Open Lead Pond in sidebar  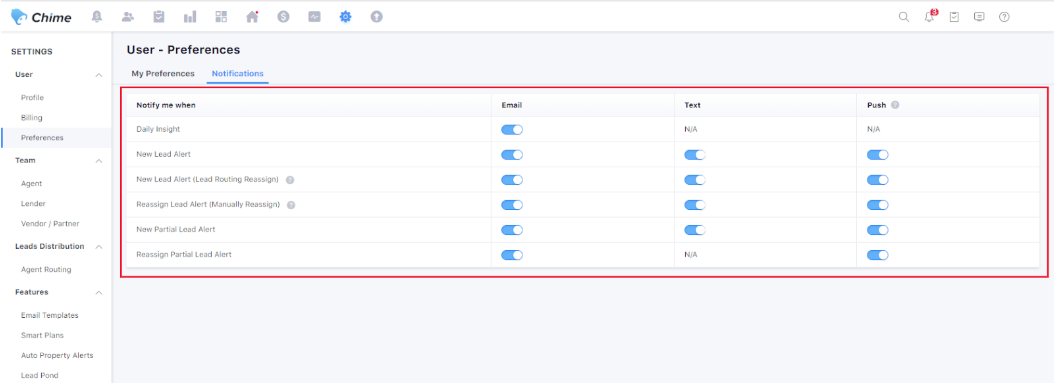point(40,376)
